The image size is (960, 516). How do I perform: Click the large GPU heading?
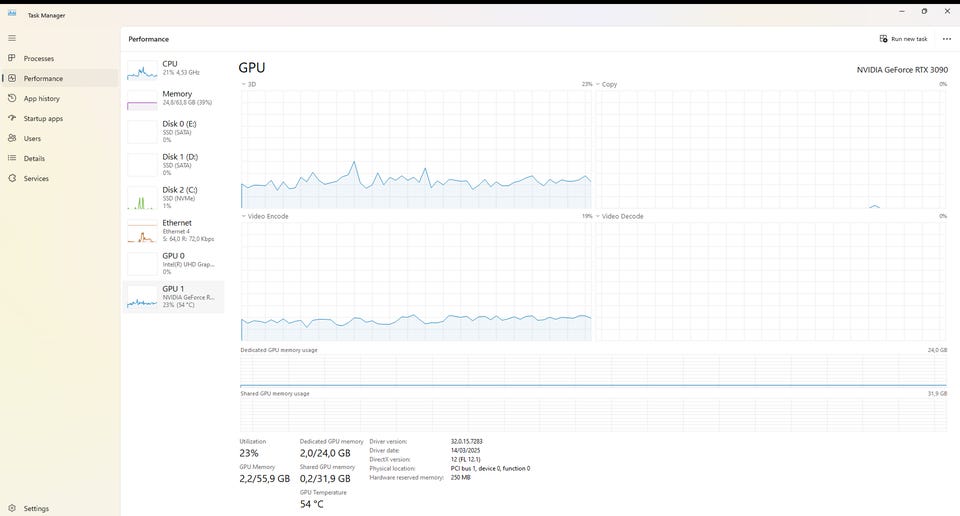point(252,67)
